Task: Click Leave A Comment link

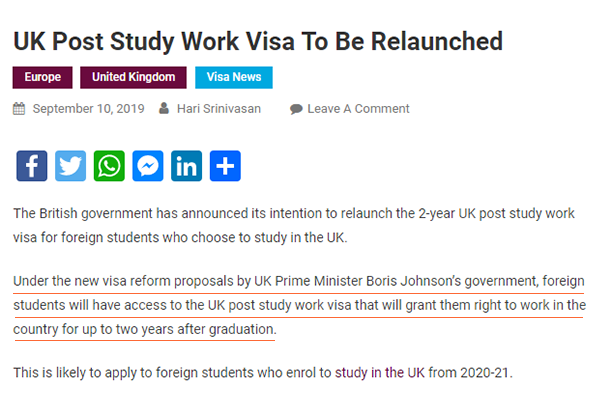Action: tap(358, 108)
